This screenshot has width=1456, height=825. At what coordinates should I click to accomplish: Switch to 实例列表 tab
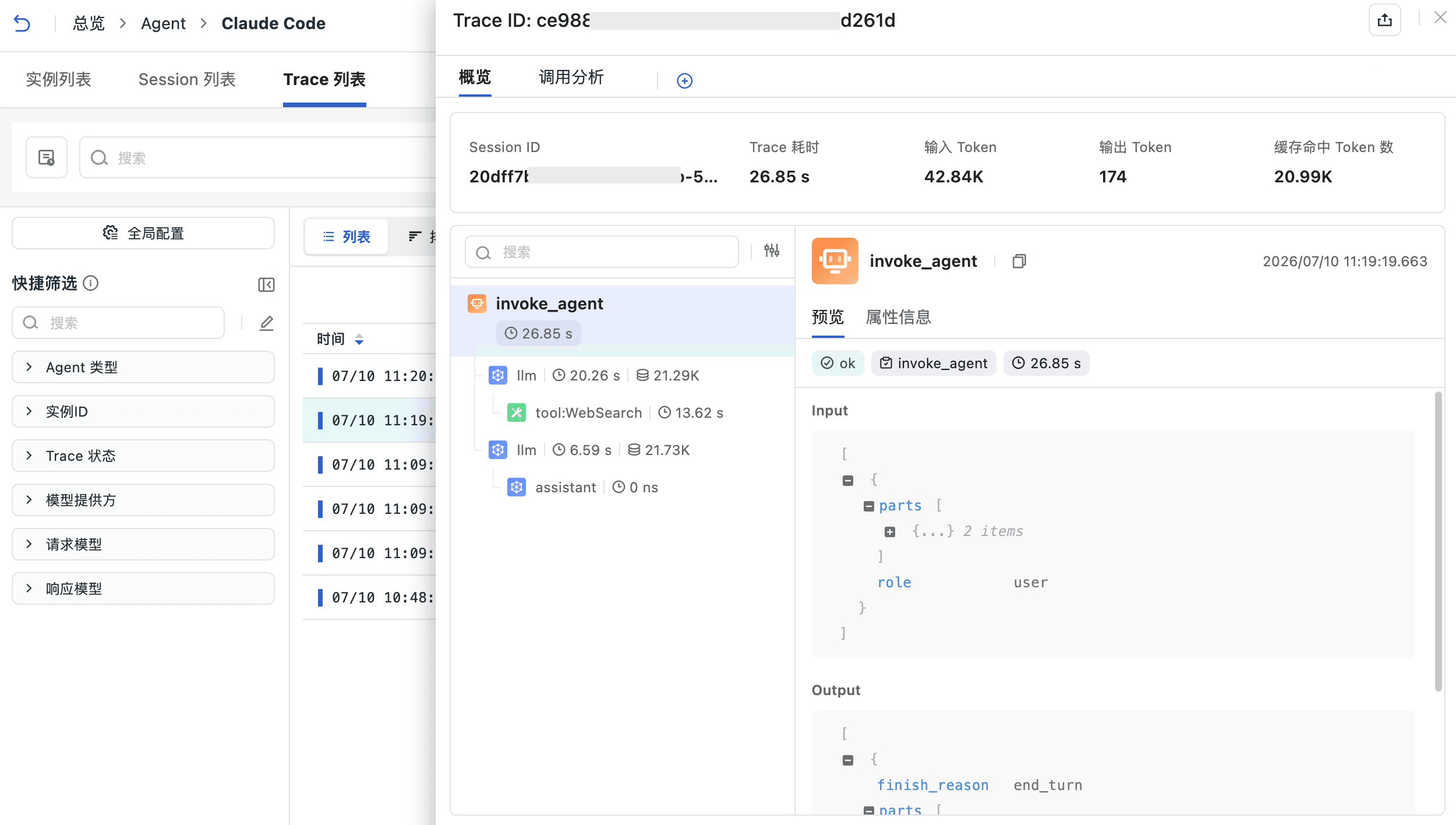click(58, 79)
